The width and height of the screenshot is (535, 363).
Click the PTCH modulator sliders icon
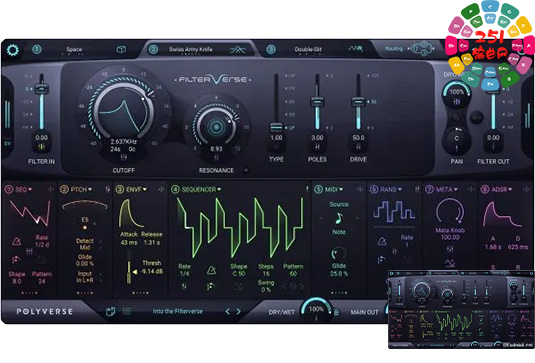tap(107, 189)
